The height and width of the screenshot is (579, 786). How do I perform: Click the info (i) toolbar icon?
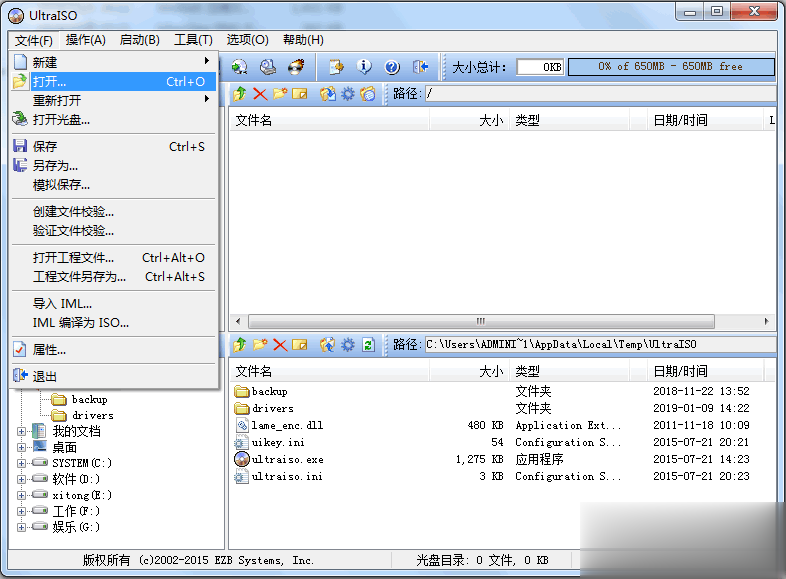pos(364,67)
